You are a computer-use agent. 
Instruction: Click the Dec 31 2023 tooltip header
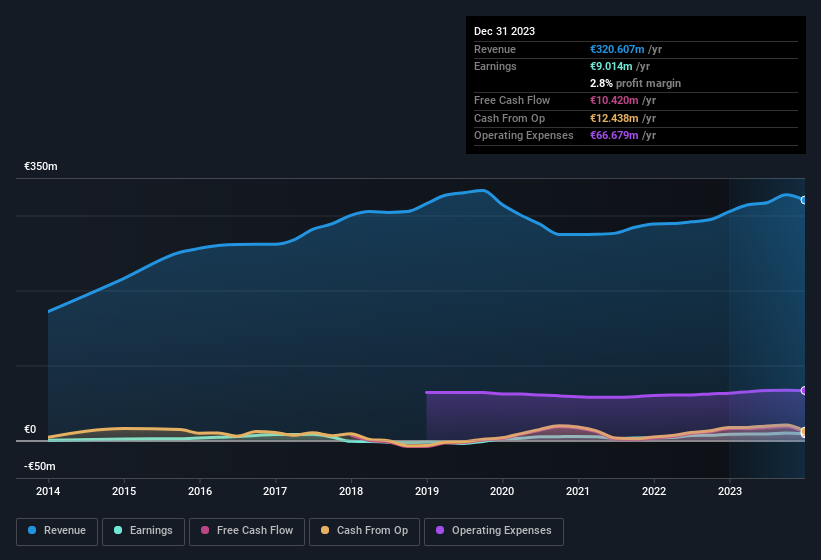click(504, 31)
